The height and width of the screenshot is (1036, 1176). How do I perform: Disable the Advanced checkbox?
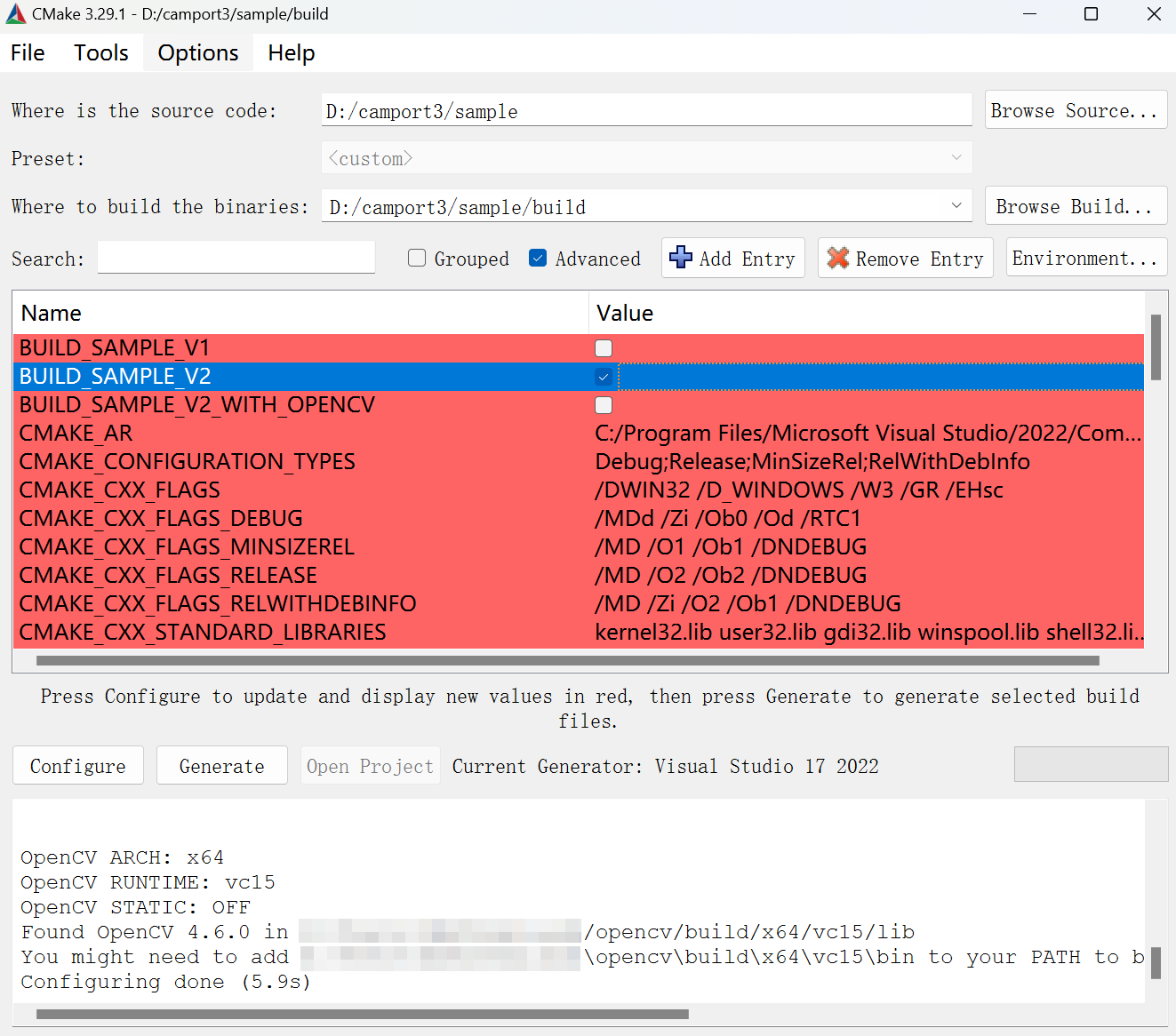tap(538, 258)
